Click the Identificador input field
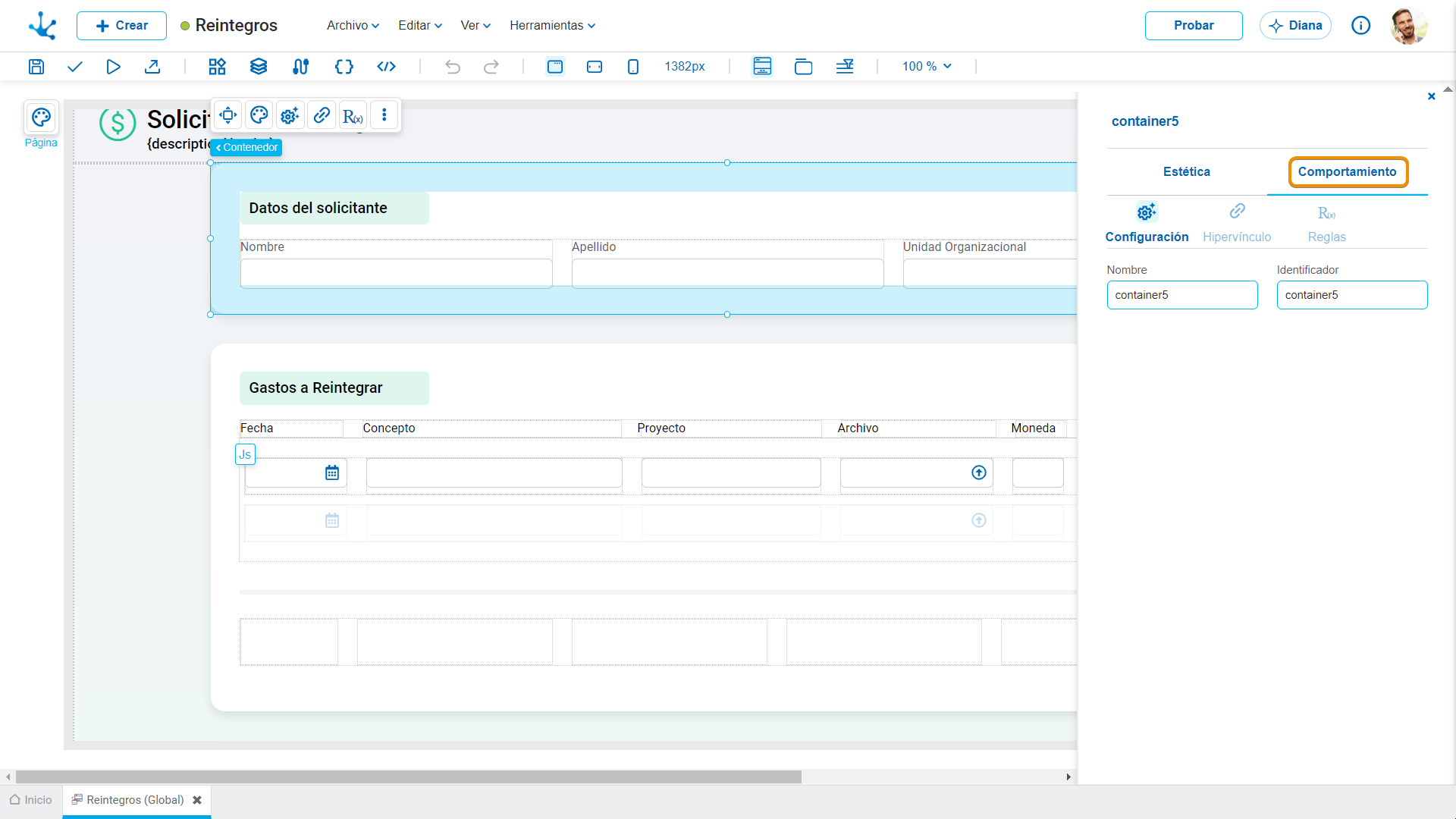The image size is (1456, 819). tap(1352, 295)
